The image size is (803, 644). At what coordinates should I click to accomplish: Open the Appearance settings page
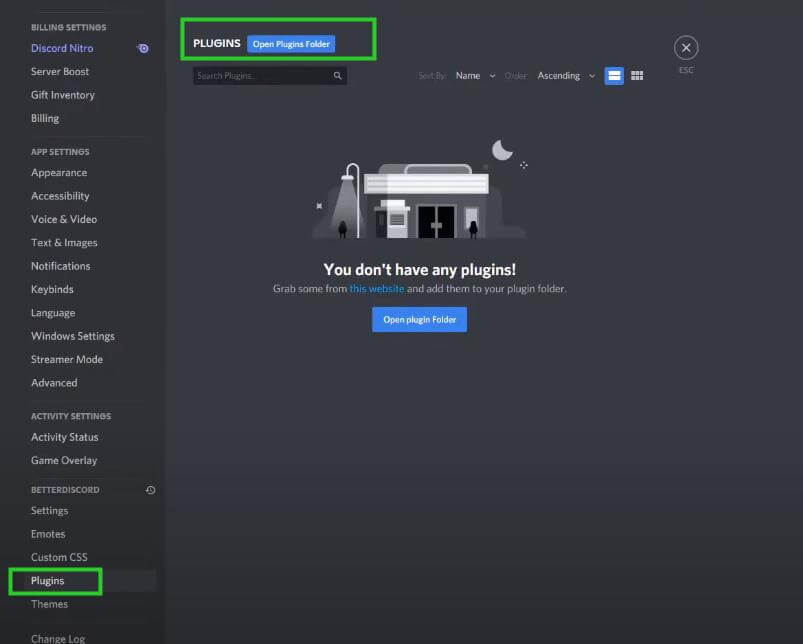[x=59, y=173]
